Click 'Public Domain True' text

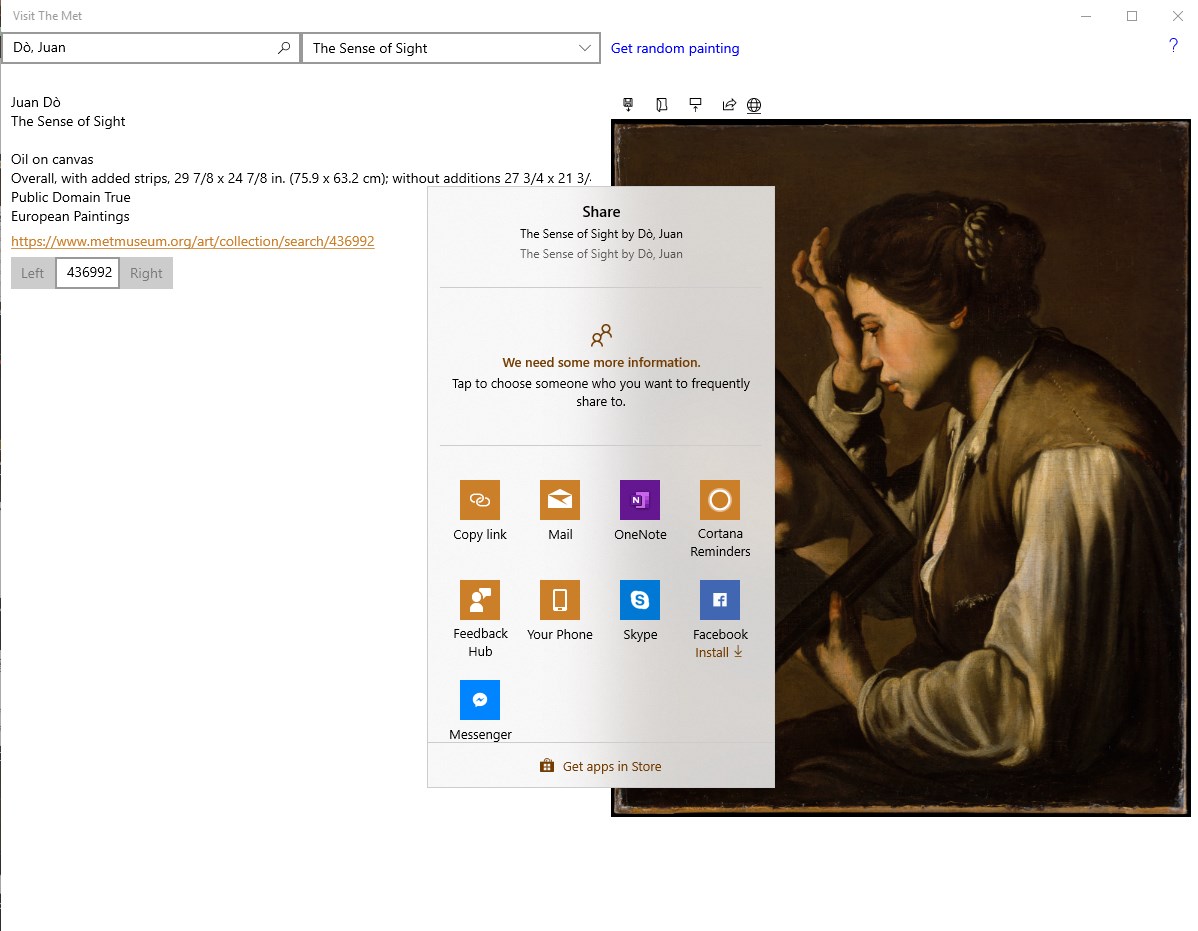point(70,197)
